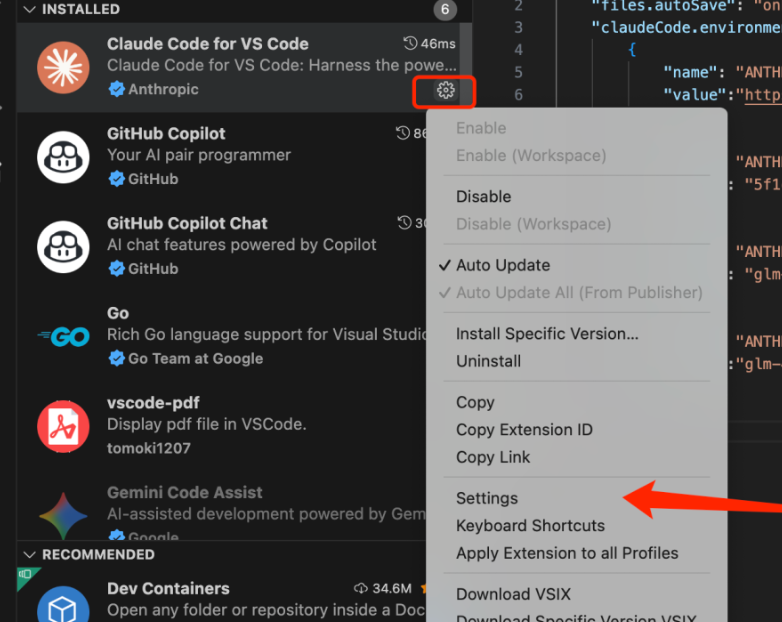Click the Go extension logo

[x=64, y=337]
